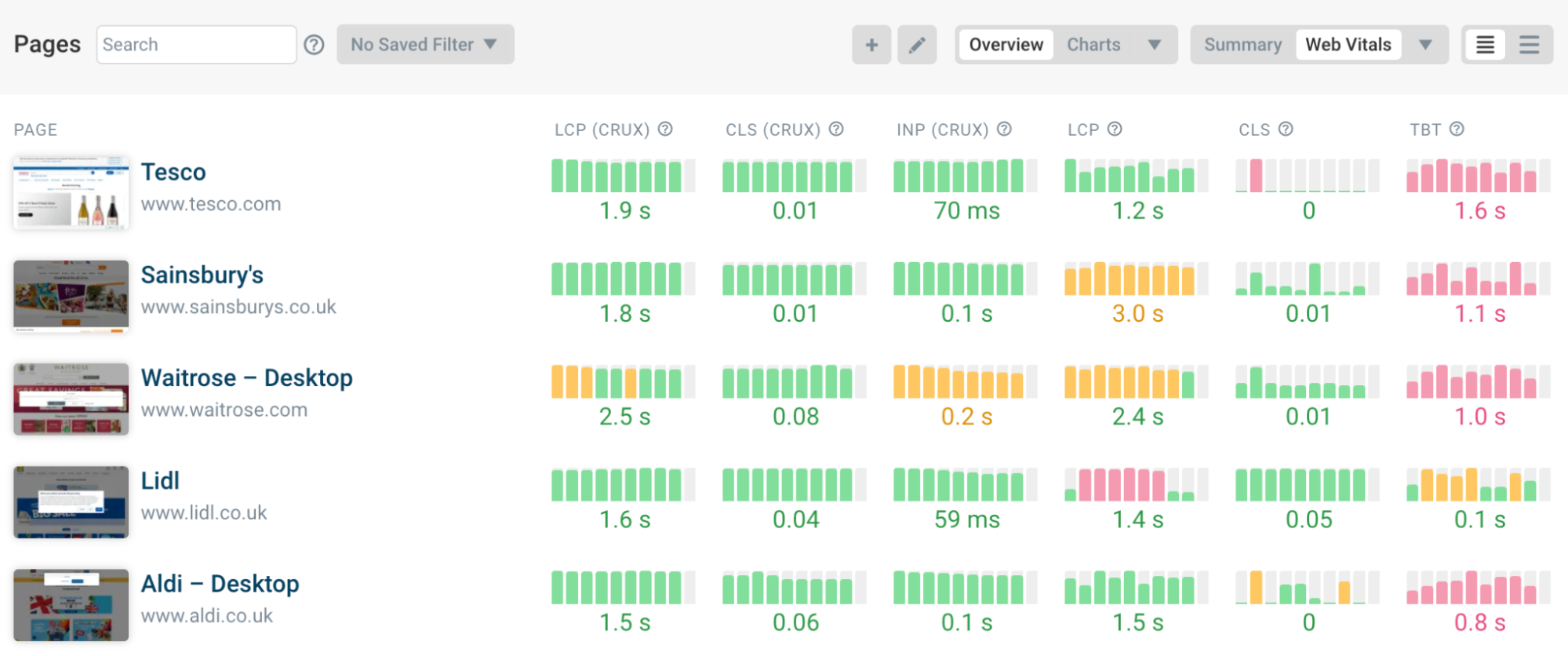Click the plus add page button
The image size is (1568, 656).
point(871,45)
